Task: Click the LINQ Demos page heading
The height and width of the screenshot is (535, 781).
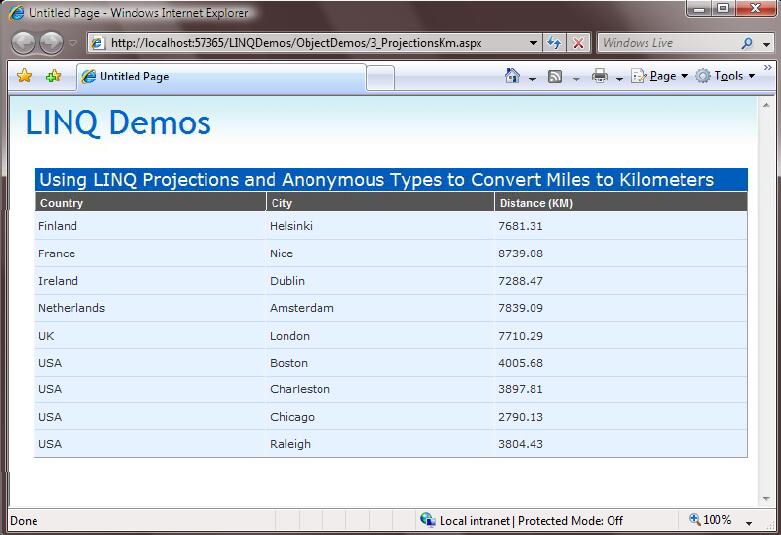Action: (x=118, y=123)
